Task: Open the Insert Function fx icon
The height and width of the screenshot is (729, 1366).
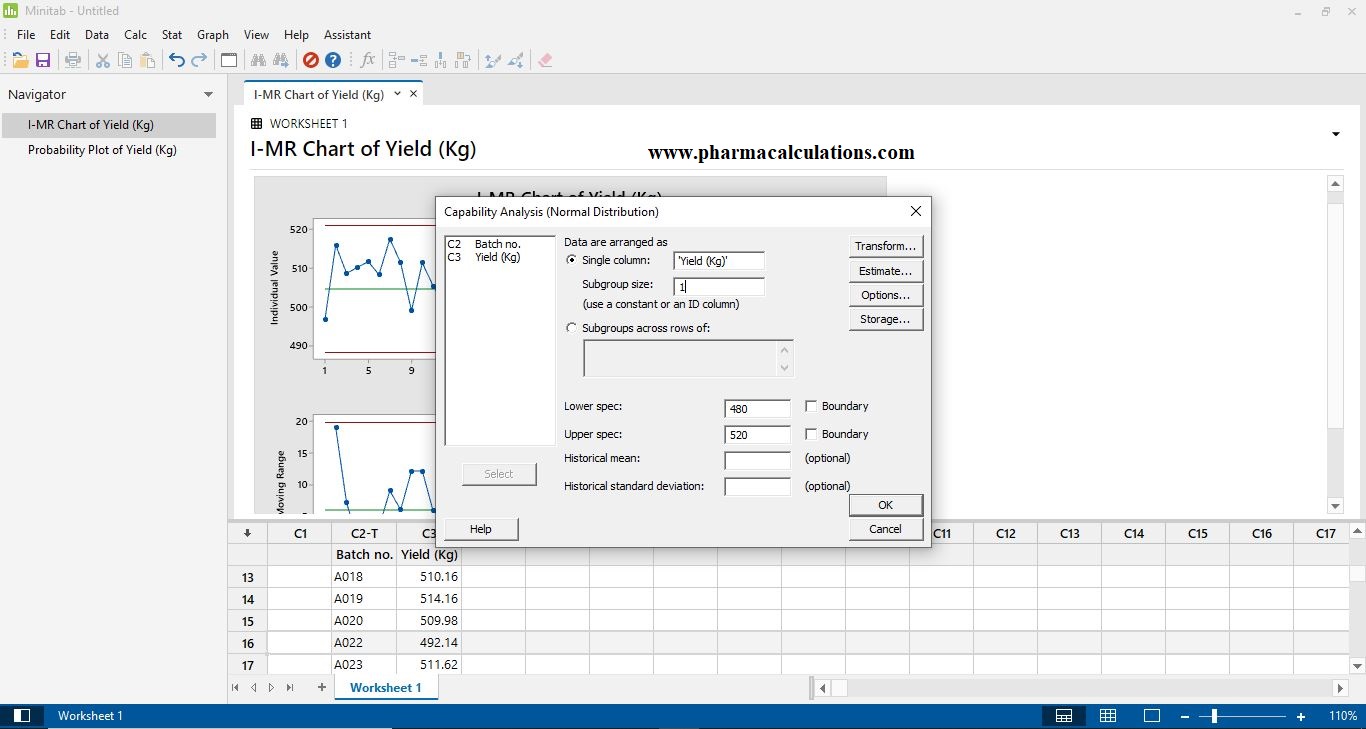Action: 368,60
